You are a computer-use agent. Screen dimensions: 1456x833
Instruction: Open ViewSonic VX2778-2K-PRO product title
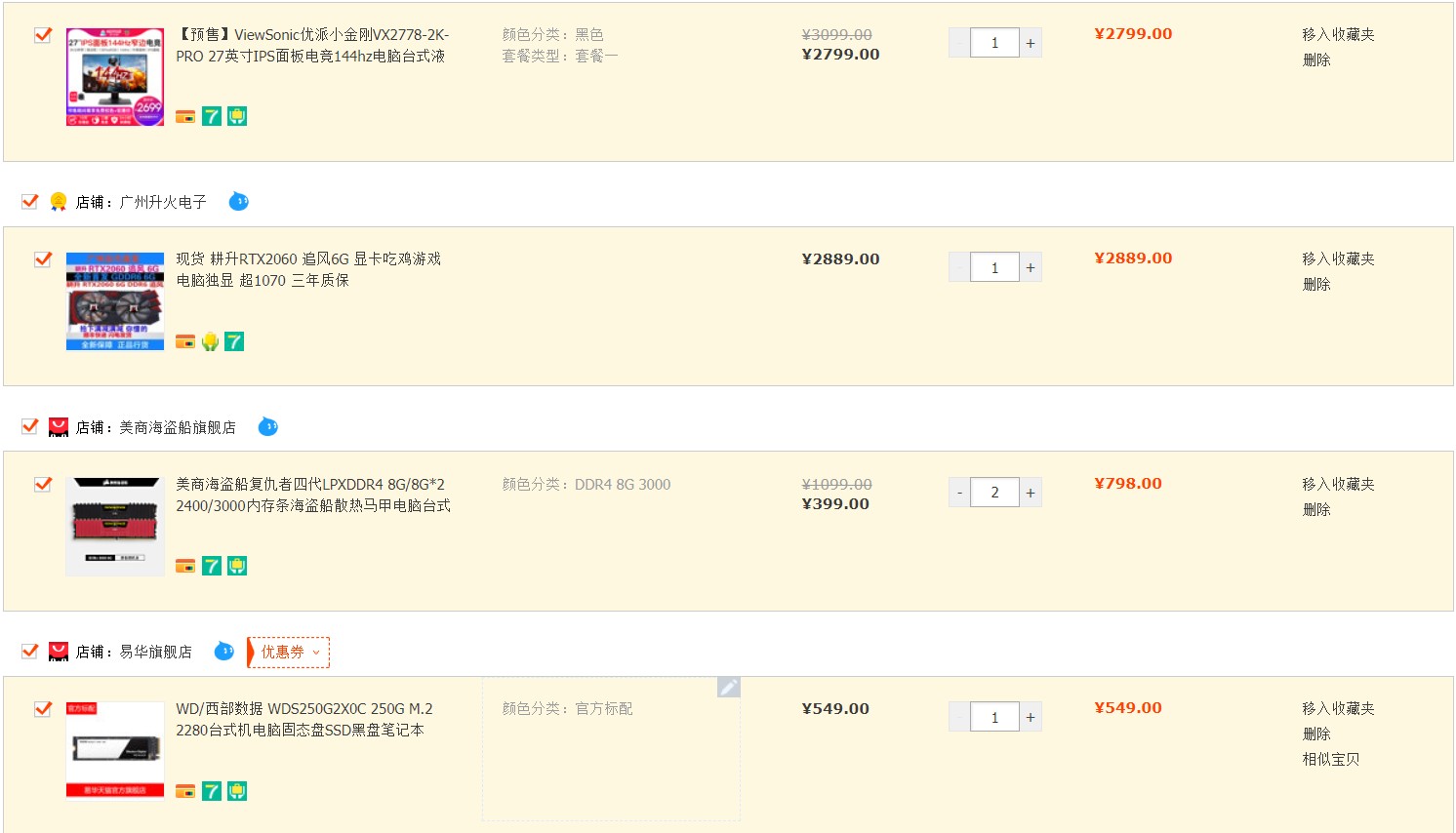pyautogui.click(x=312, y=45)
